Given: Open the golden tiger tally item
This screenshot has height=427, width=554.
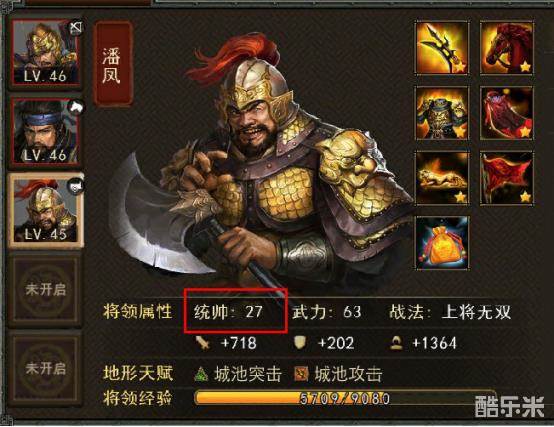Looking at the screenshot, I should click(442, 178).
